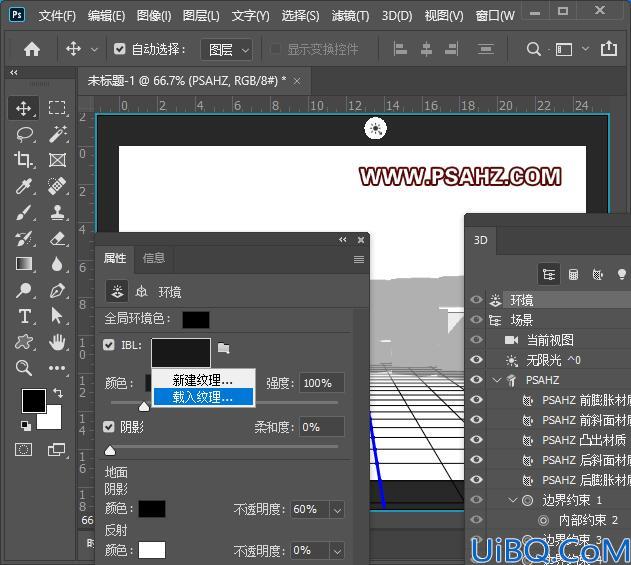Click the Home button in the options bar

point(32,49)
